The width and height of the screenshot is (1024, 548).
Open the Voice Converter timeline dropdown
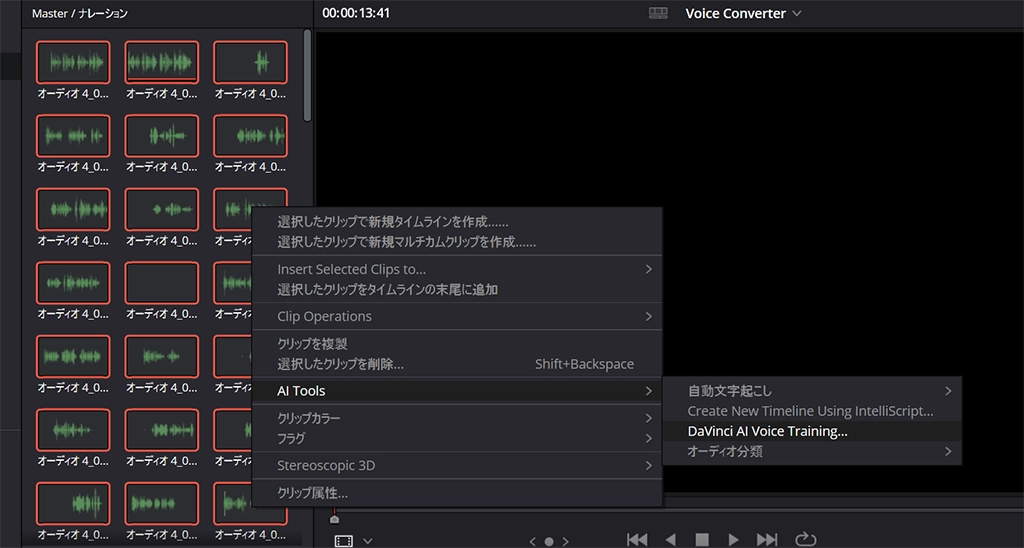(743, 13)
